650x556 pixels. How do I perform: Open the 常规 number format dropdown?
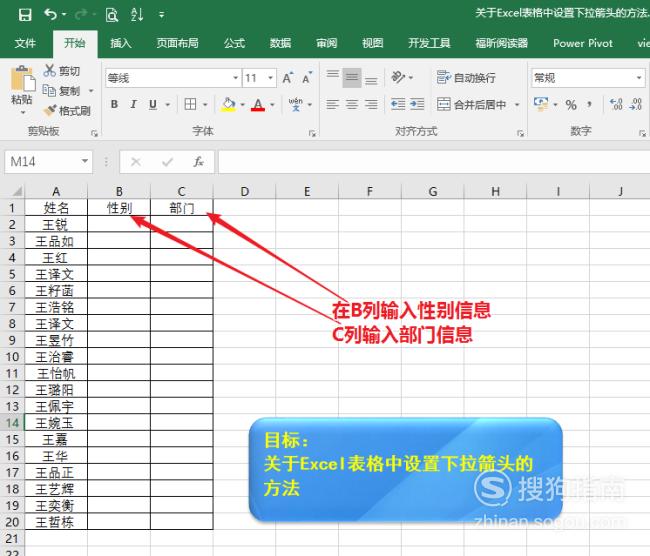click(x=639, y=78)
